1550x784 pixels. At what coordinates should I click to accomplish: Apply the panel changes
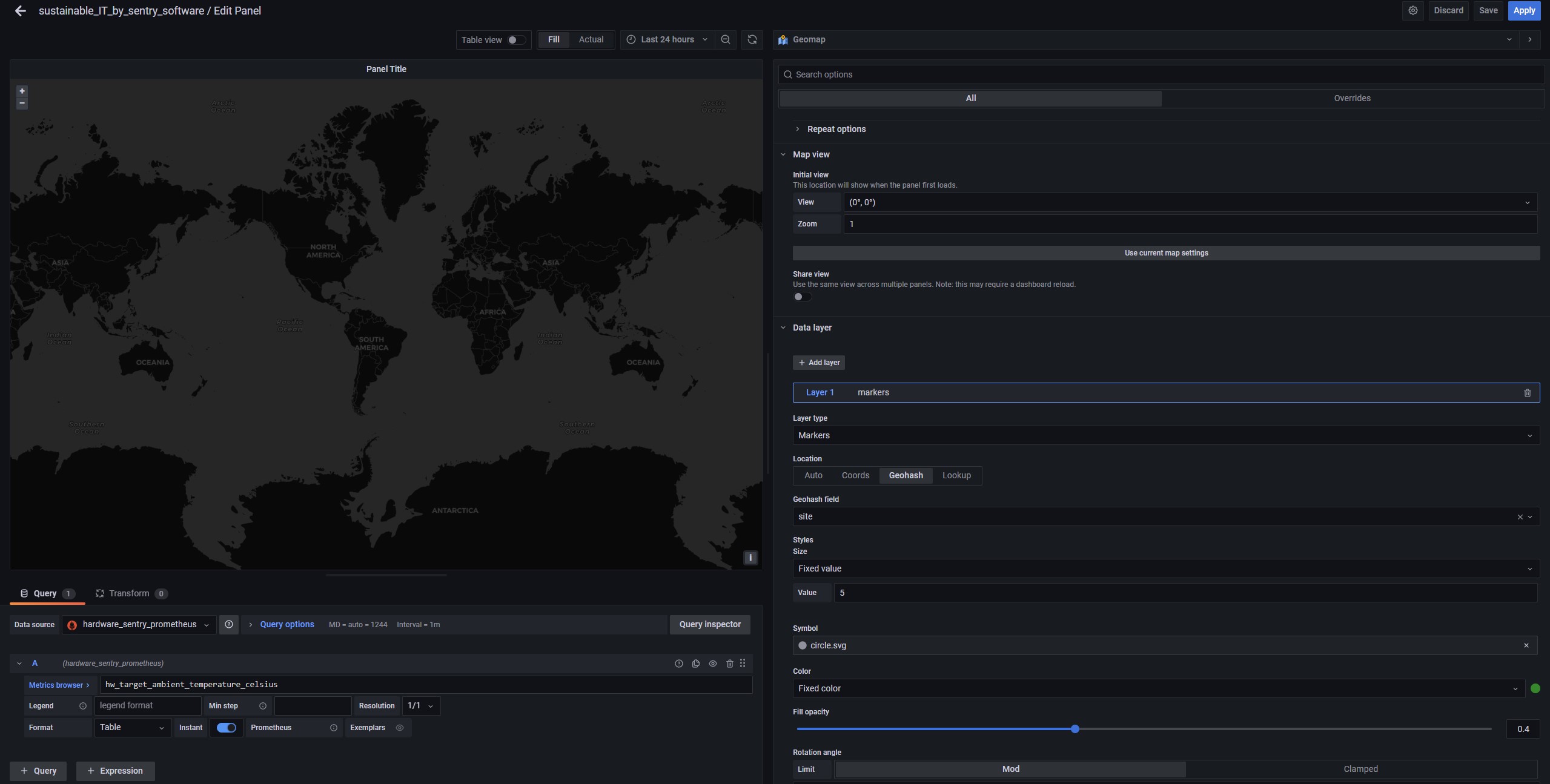1523,10
